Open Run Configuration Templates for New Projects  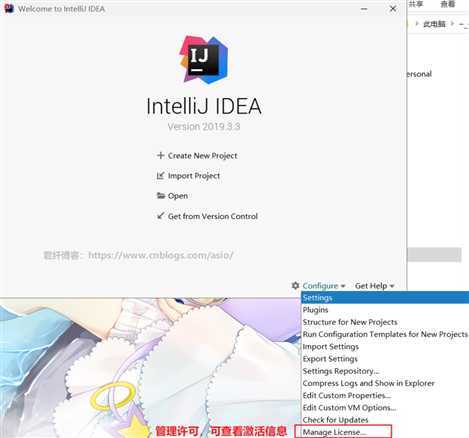point(385,334)
